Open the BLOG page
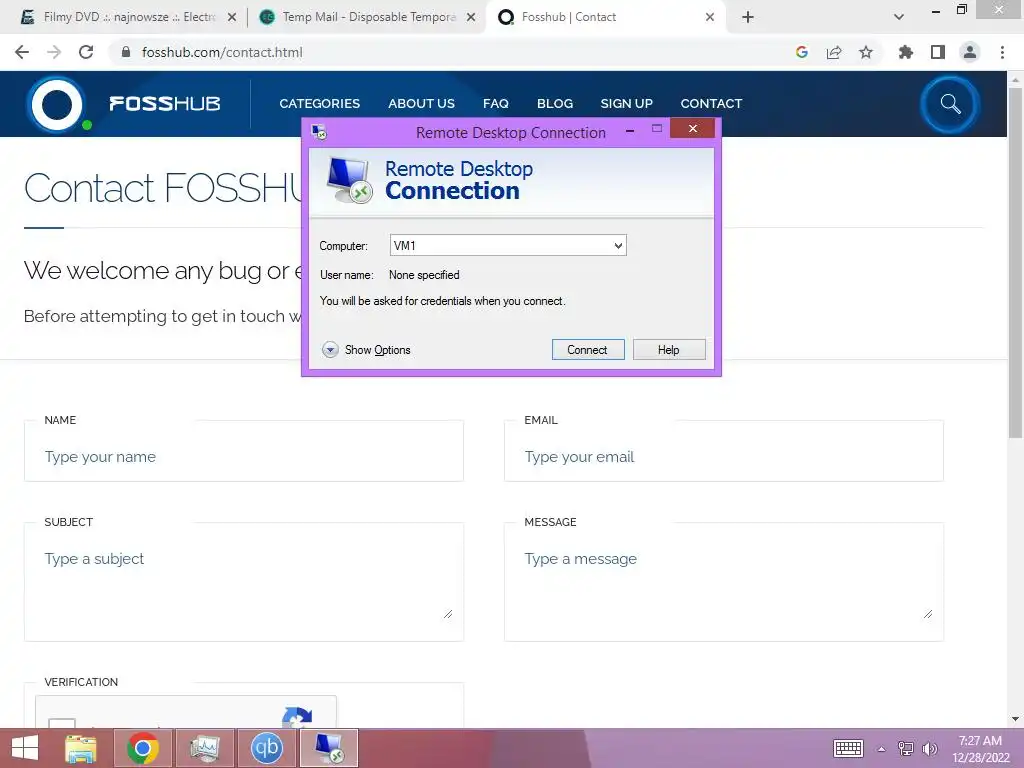 click(555, 103)
